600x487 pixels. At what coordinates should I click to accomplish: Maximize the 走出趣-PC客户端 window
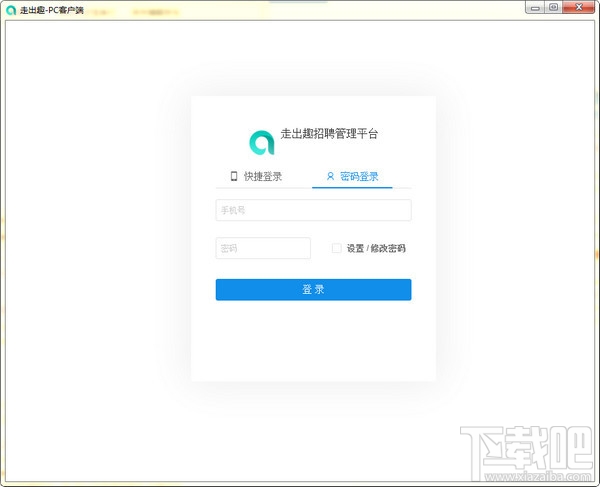click(x=553, y=7)
